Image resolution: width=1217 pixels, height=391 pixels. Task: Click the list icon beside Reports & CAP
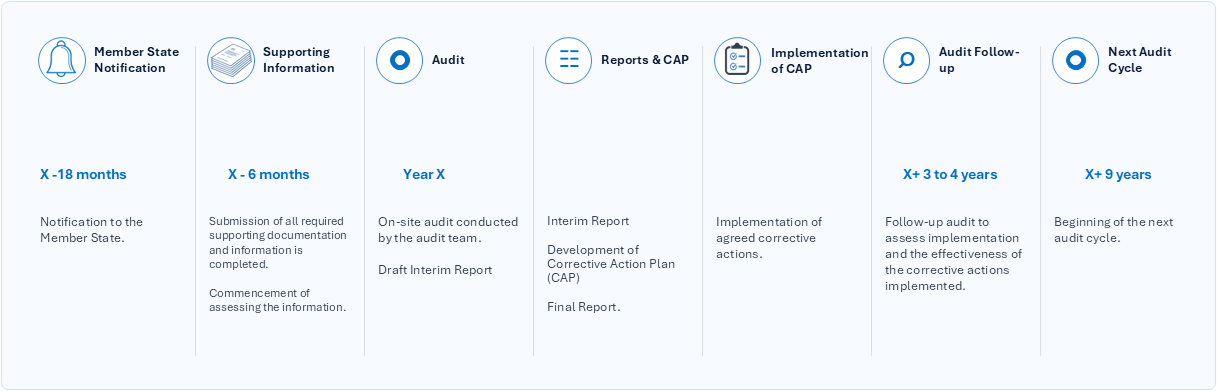click(569, 60)
